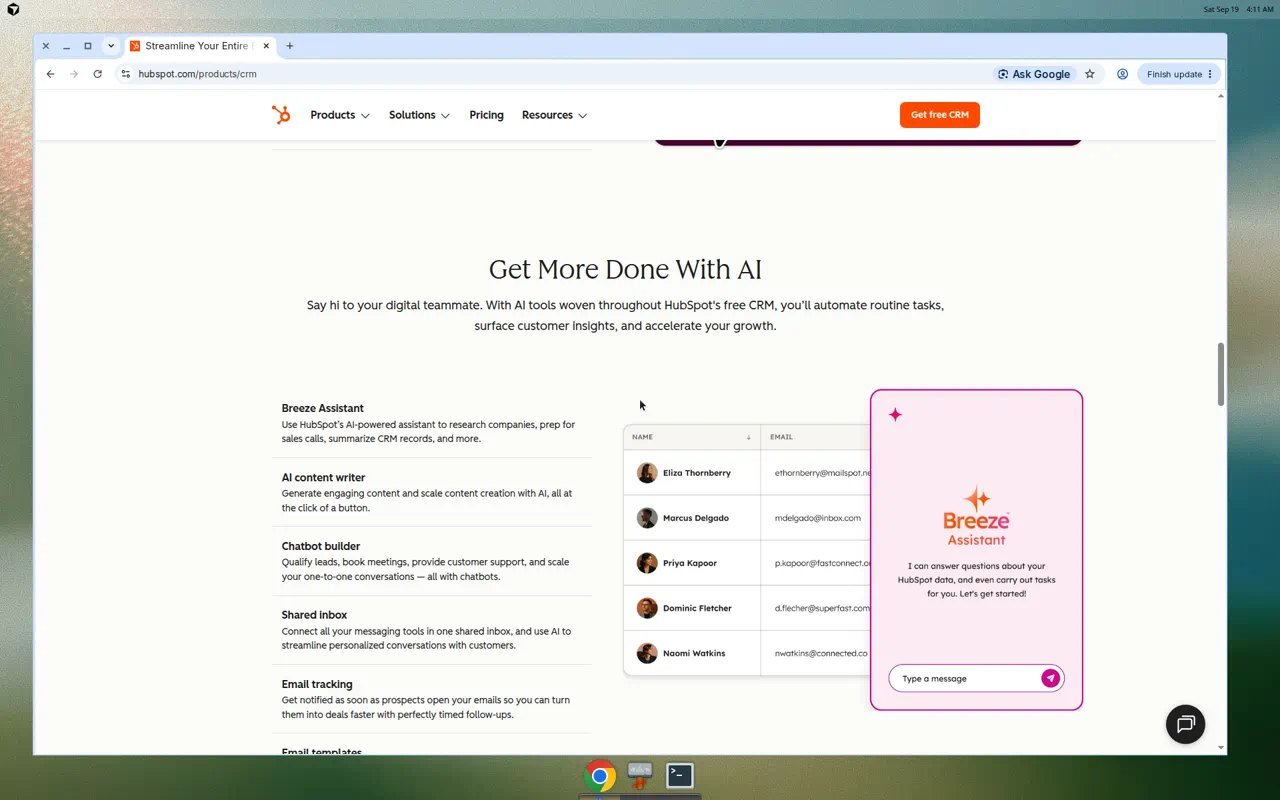Click the browser back arrow
Image resolution: width=1280 pixels, height=800 pixels.
coord(51,74)
